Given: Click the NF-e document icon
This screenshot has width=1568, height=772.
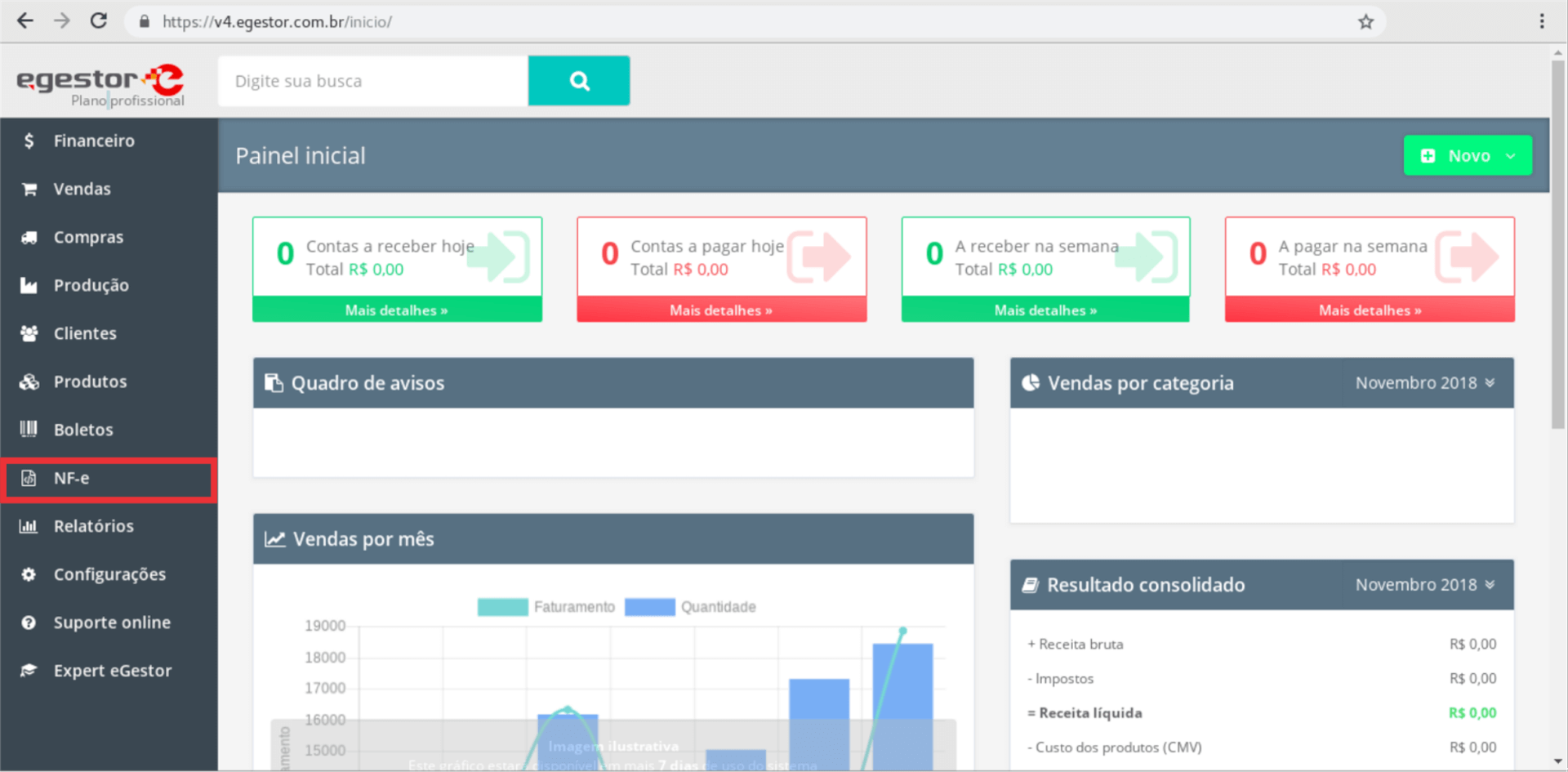Looking at the screenshot, I should pos(29,478).
